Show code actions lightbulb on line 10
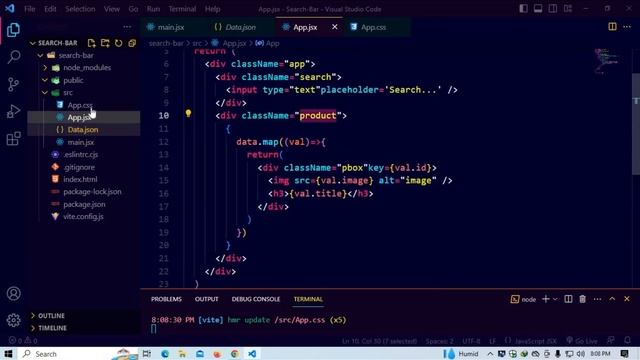The height and width of the screenshot is (360, 640). [x=188, y=113]
